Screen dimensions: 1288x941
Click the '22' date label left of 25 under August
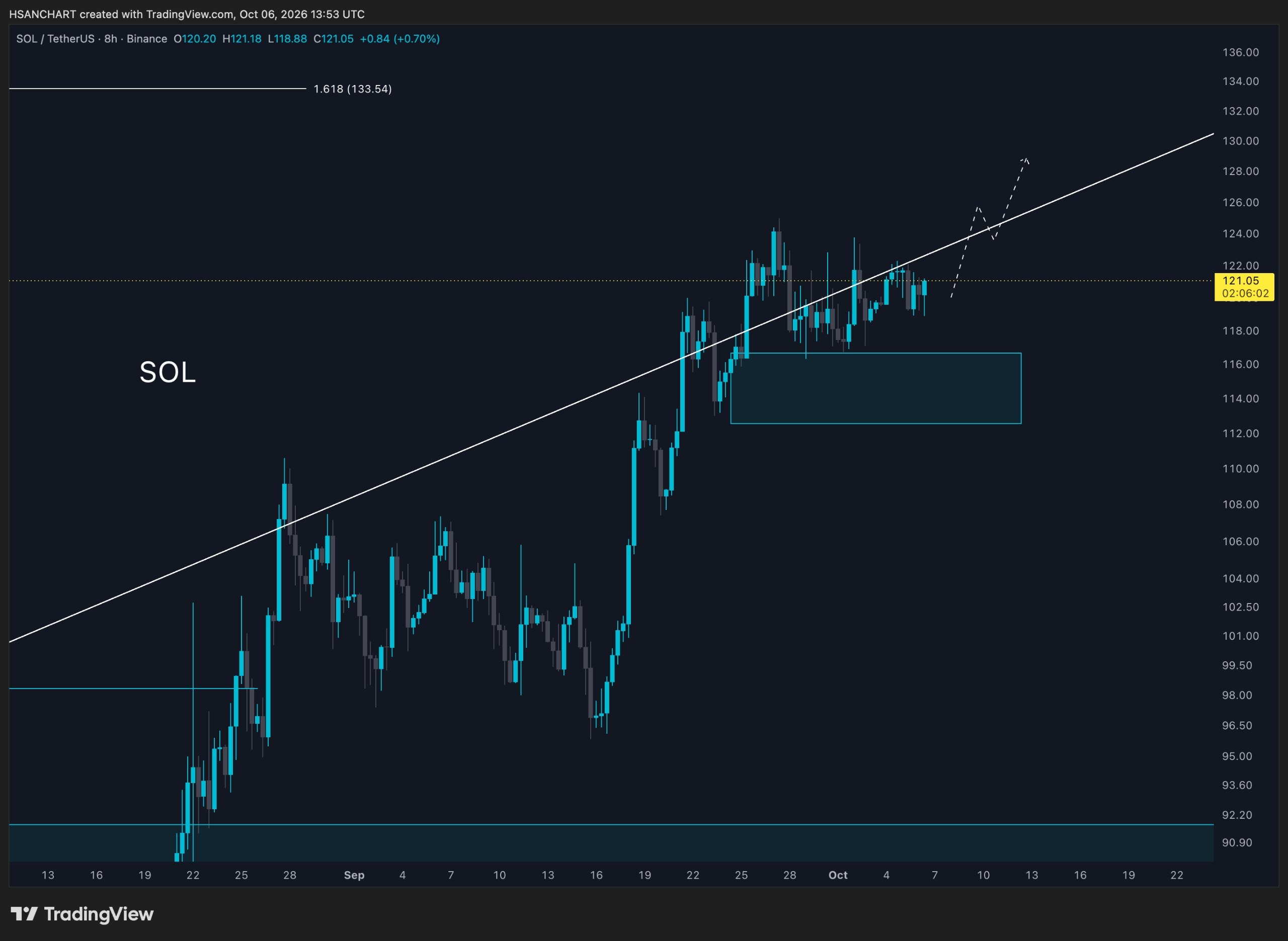(193, 875)
